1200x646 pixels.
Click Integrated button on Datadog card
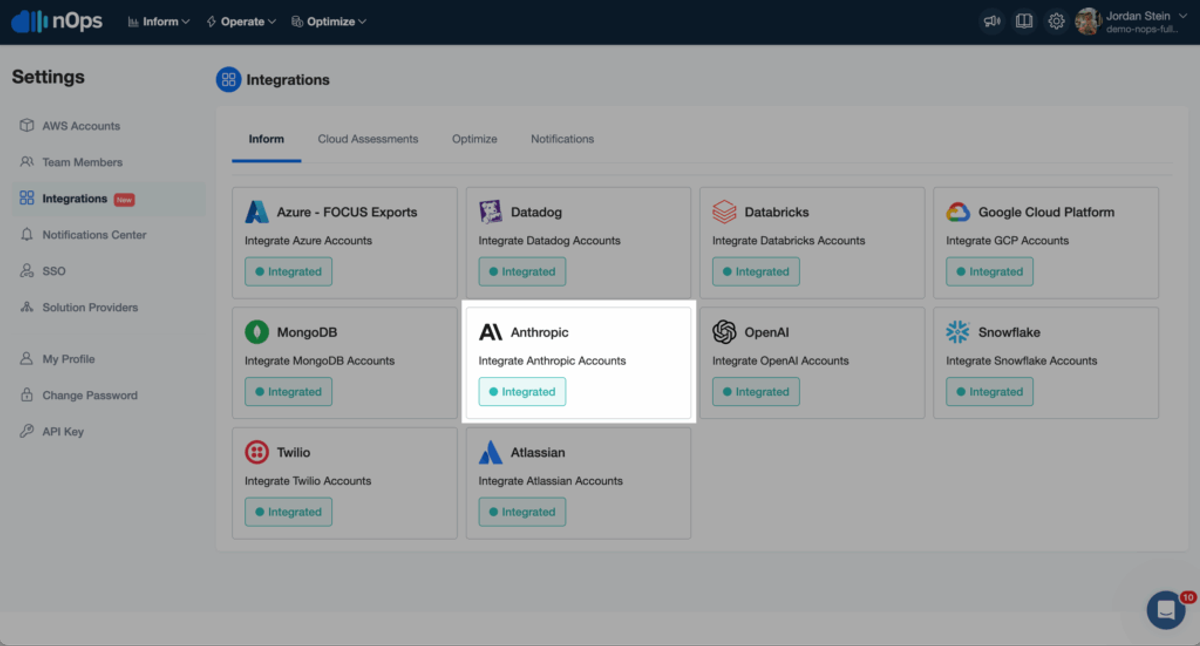(x=522, y=272)
